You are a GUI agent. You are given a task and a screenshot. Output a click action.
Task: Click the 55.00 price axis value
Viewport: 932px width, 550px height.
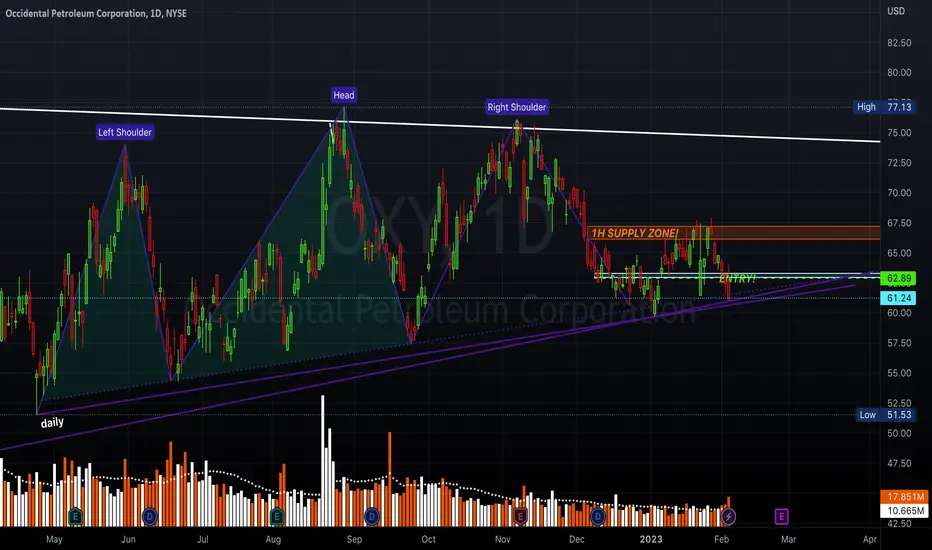[x=899, y=373]
